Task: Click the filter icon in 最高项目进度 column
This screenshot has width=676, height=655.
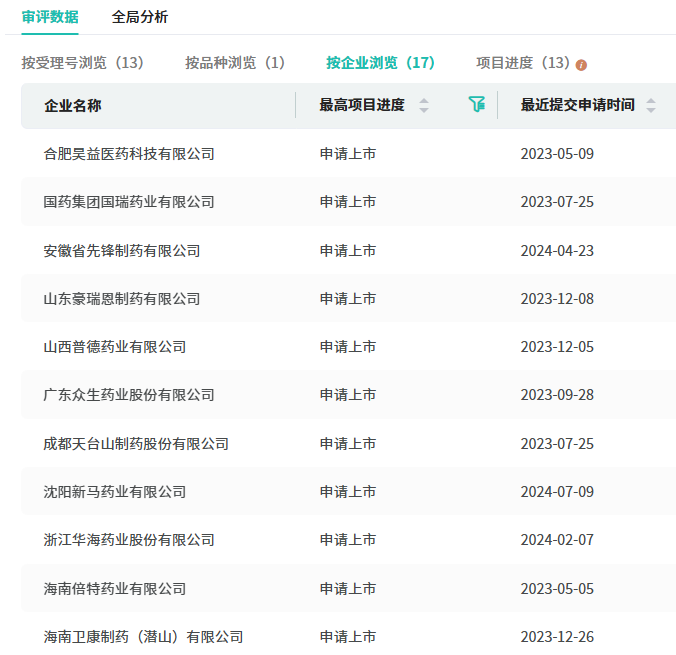Action: click(x=477, y=105)
